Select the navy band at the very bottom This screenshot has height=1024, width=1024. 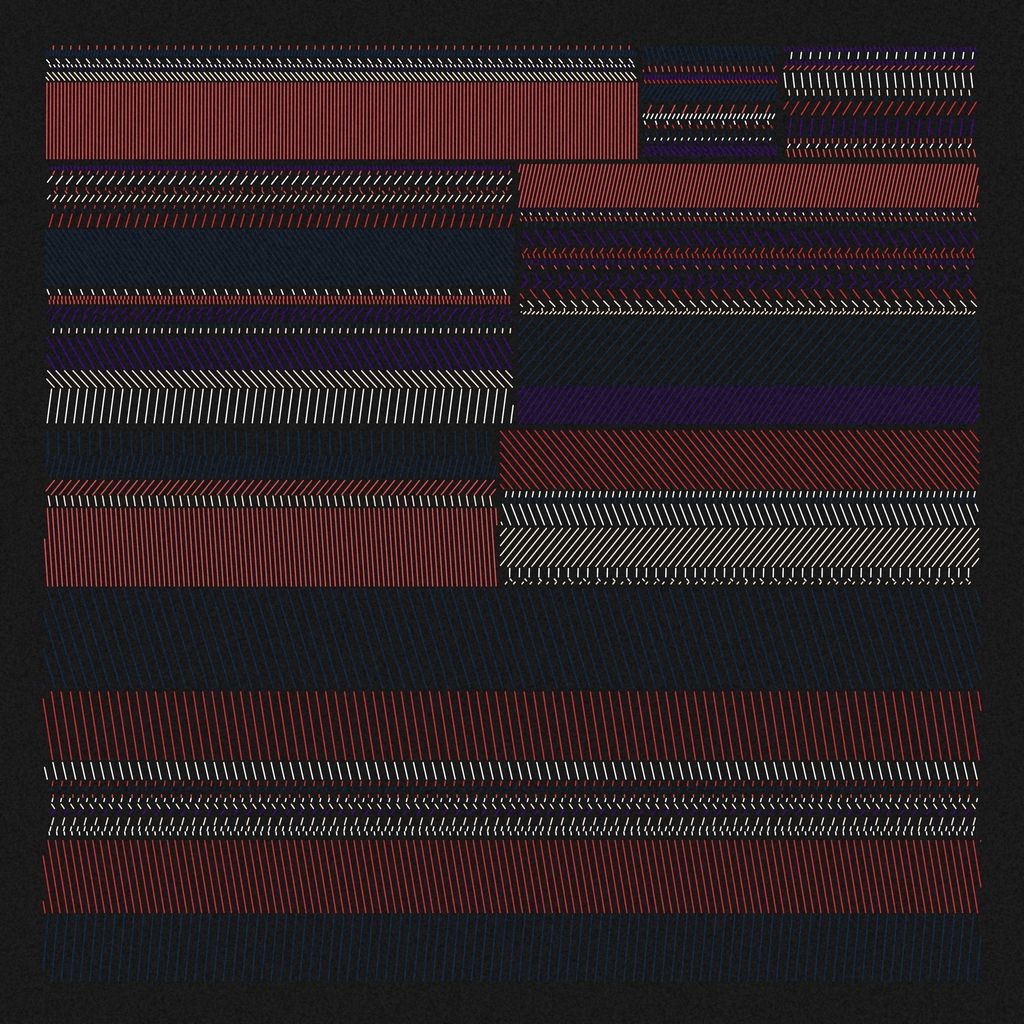click(512, 950)
